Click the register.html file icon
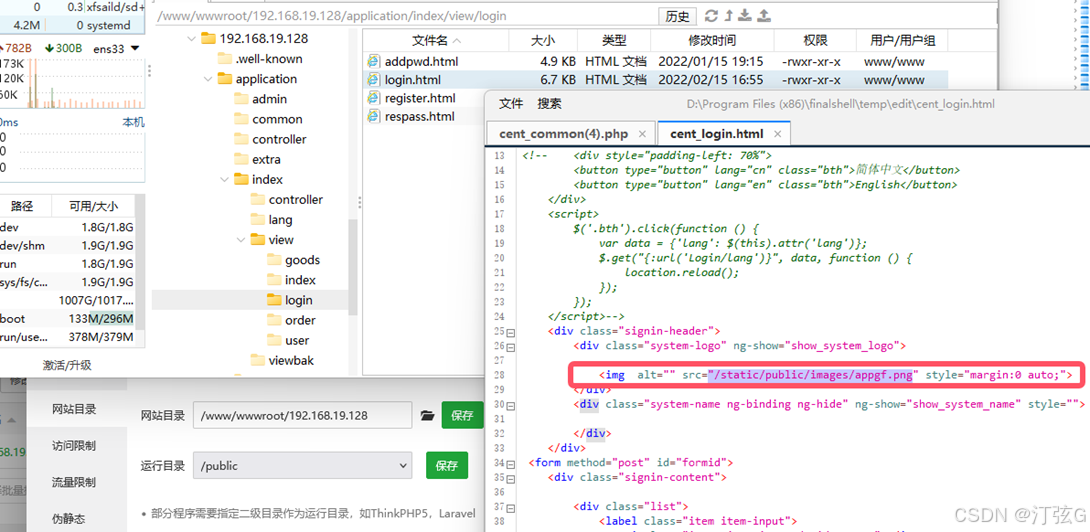The width and height of the screenshot is (1090, 532). click(374, 98)
